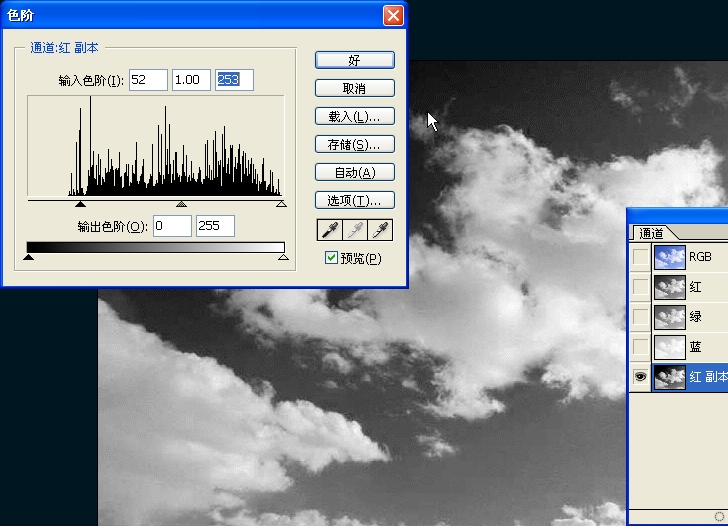This screenshot has width=728, height=526.
Task: Click the gray midtone input slider triangle
Action: [181, 204]
